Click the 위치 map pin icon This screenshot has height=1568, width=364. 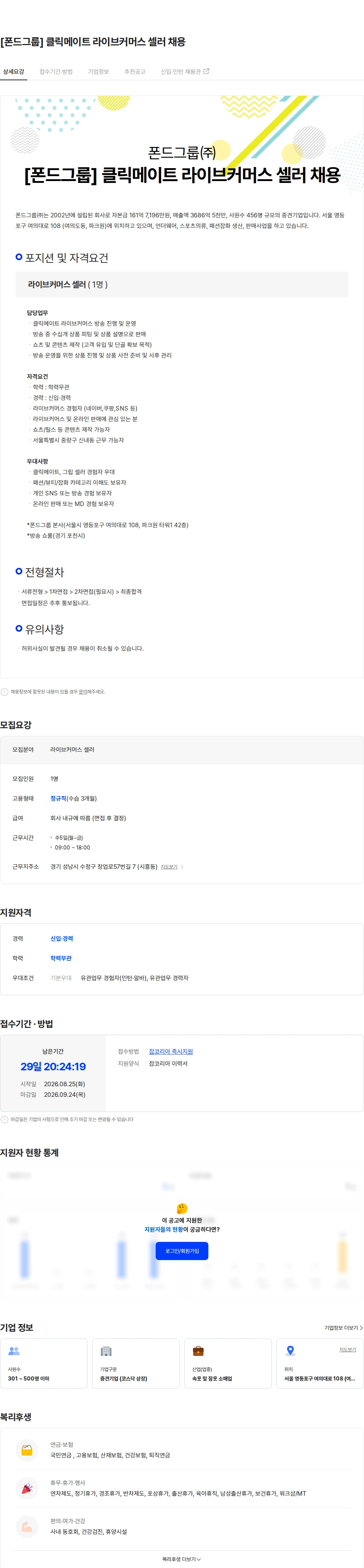(290, 1351)
